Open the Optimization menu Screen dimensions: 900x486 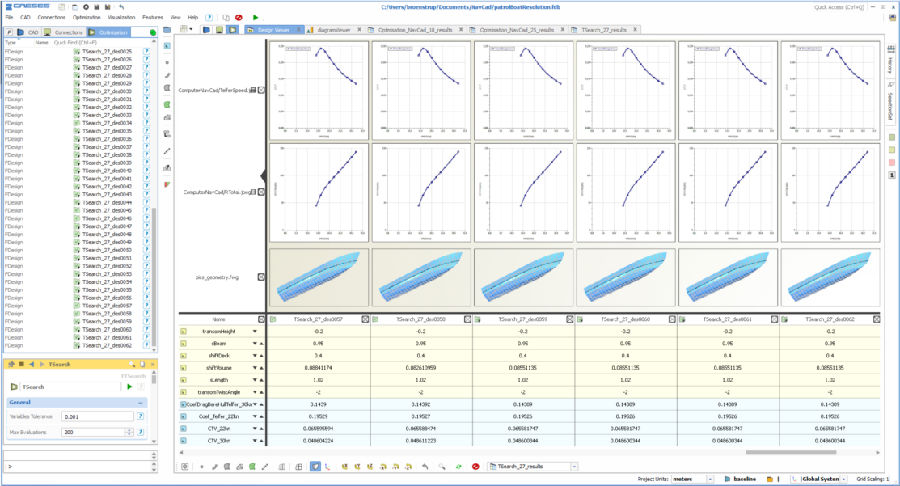87,18
